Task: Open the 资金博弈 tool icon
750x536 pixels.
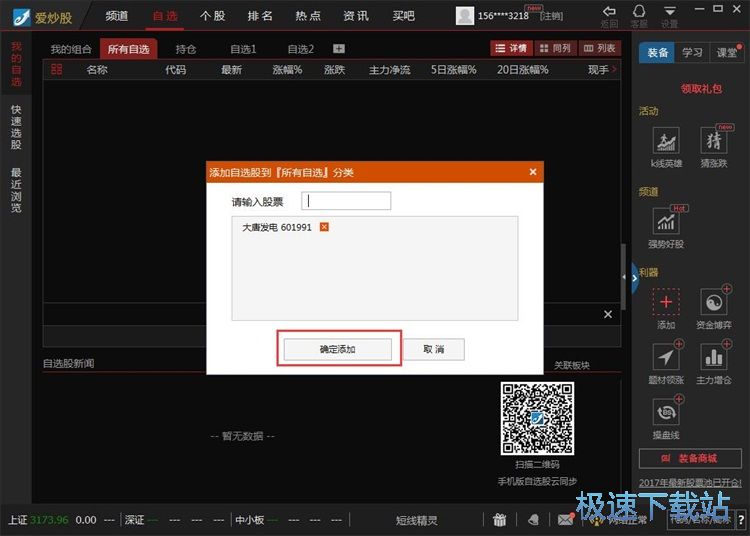Action: tap(714, 302)
